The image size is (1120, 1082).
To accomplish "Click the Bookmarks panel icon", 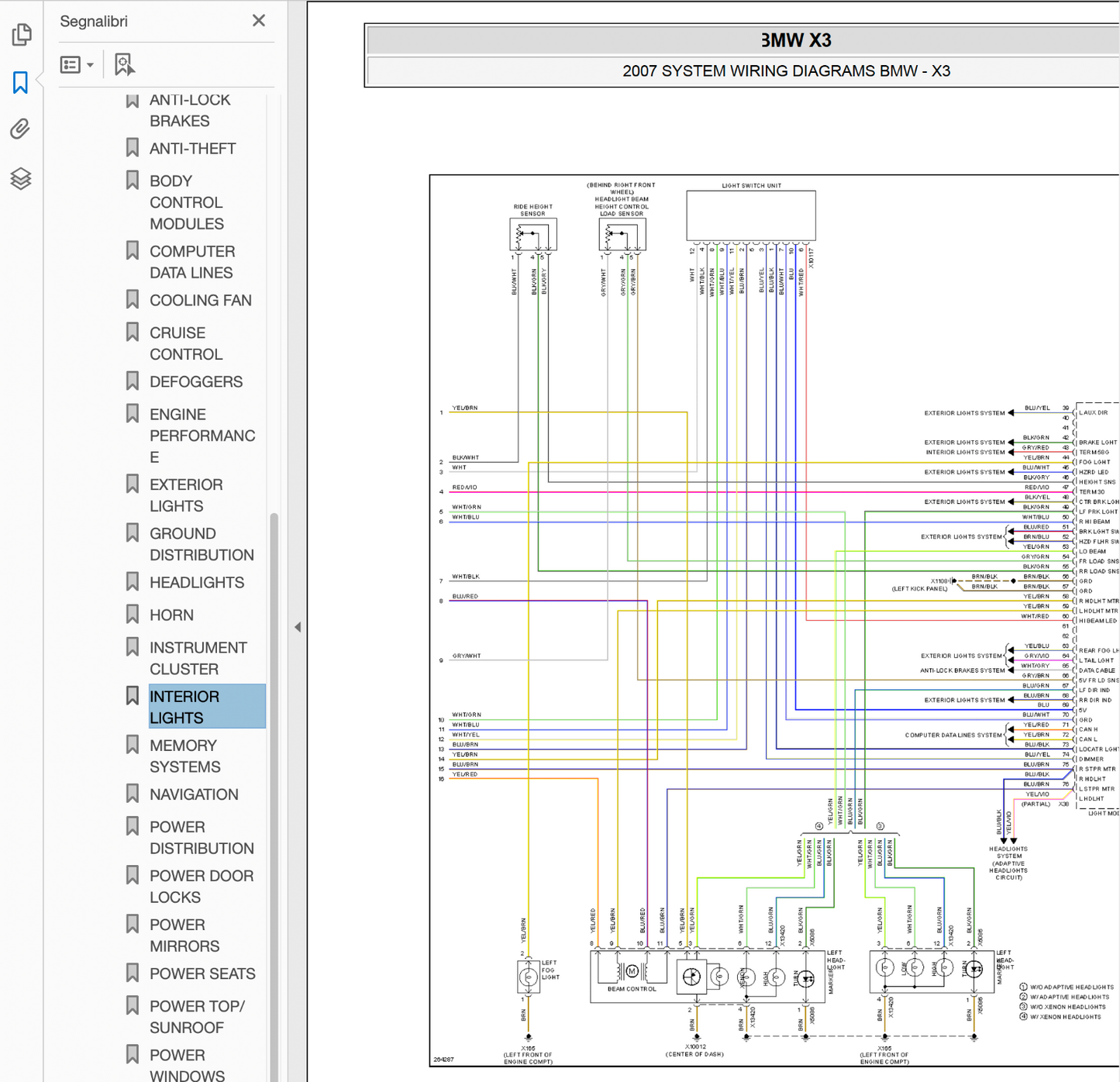I will [21, 82].
